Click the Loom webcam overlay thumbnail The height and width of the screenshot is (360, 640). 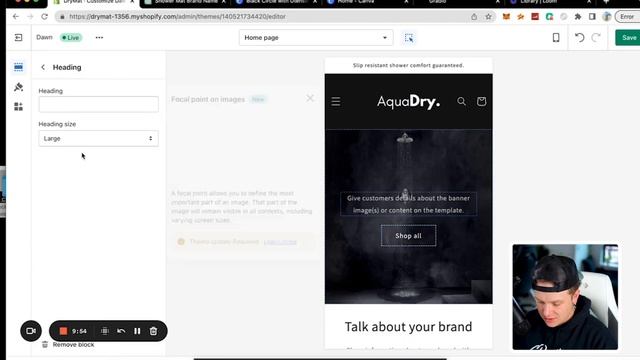point(565,297)
